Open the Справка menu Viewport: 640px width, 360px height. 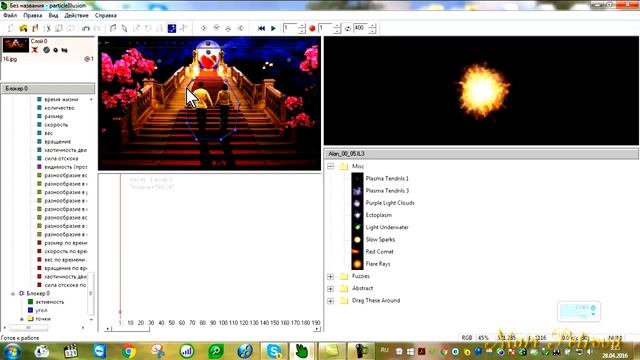pyautogui.click(x=106, y=15)
